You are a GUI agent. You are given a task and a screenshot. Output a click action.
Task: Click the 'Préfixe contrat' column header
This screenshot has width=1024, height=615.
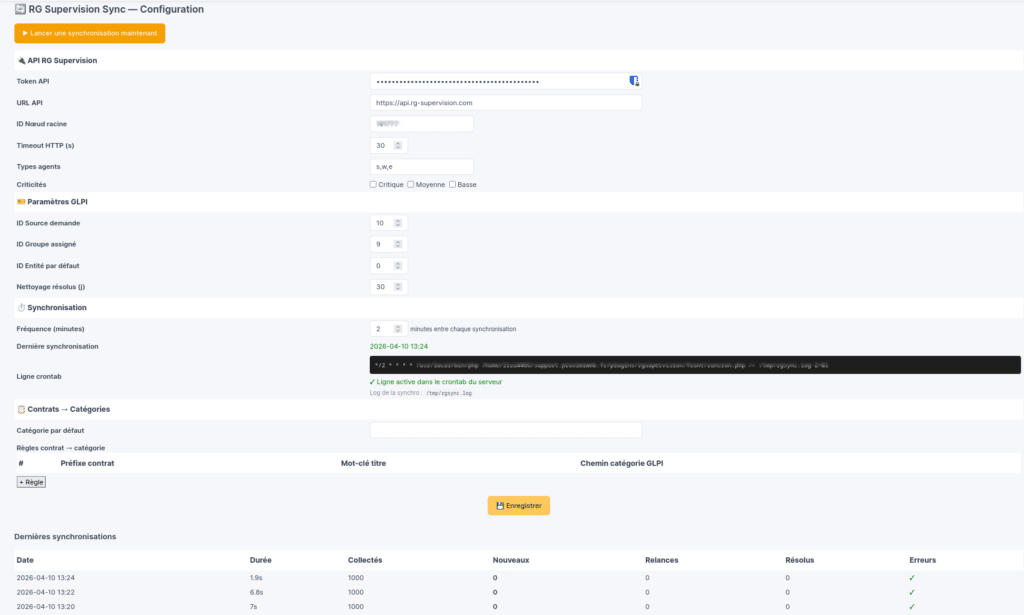click(87, 464)
